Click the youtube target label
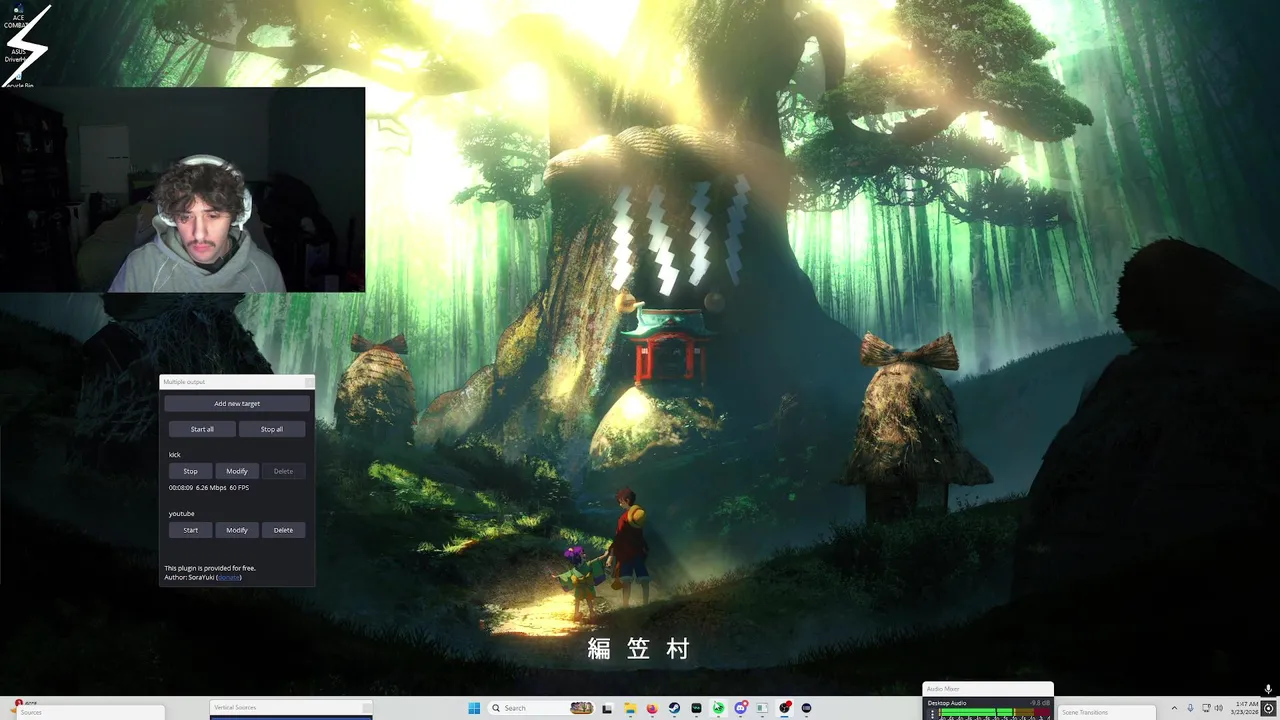1280x720 pixels. pos(181,513)
